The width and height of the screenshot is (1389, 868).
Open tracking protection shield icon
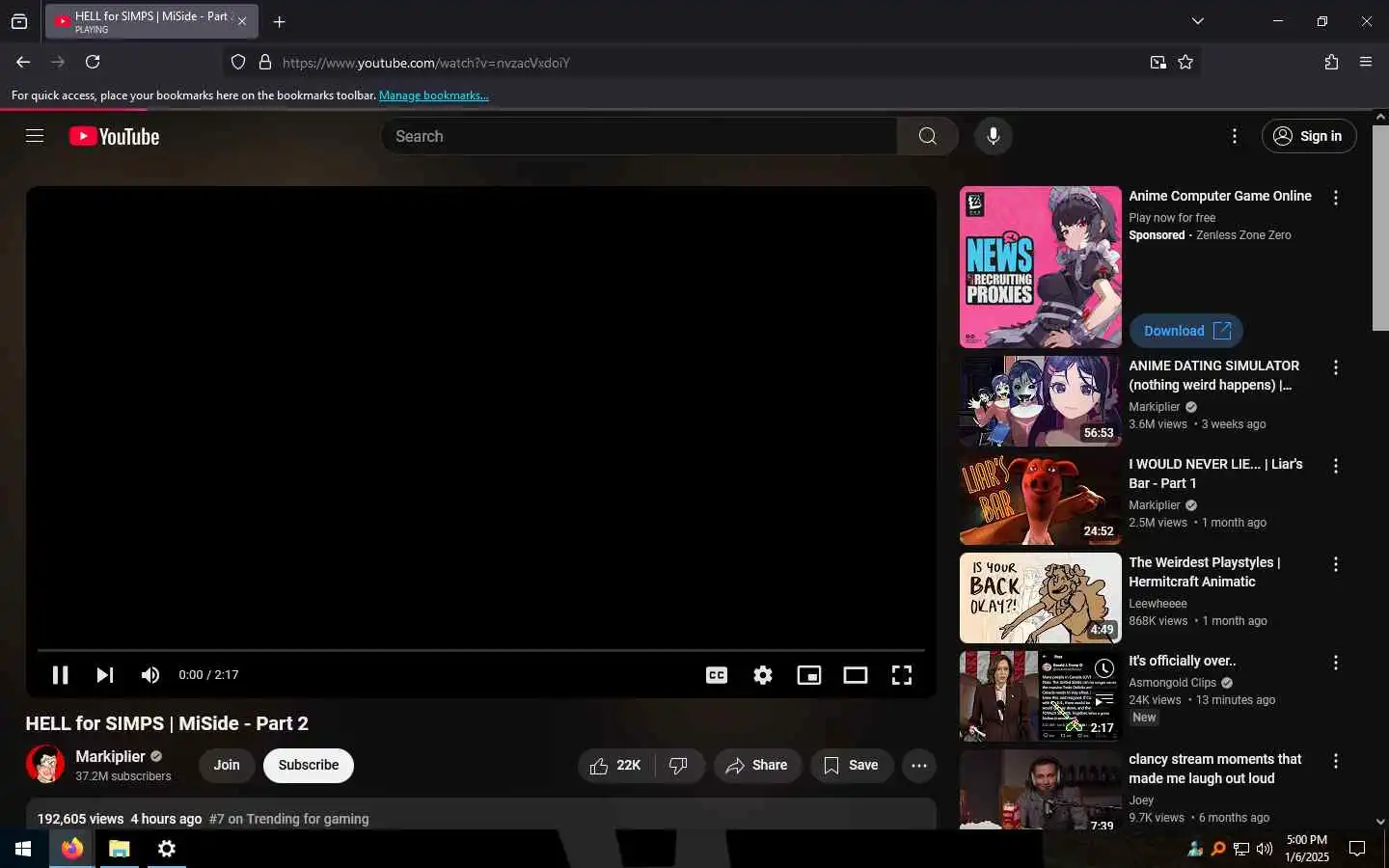click(238, 63)
